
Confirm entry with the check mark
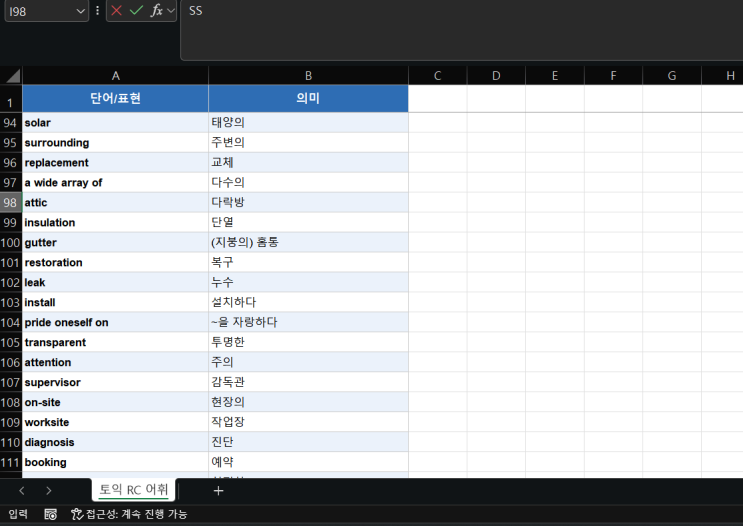pos(136,10)
